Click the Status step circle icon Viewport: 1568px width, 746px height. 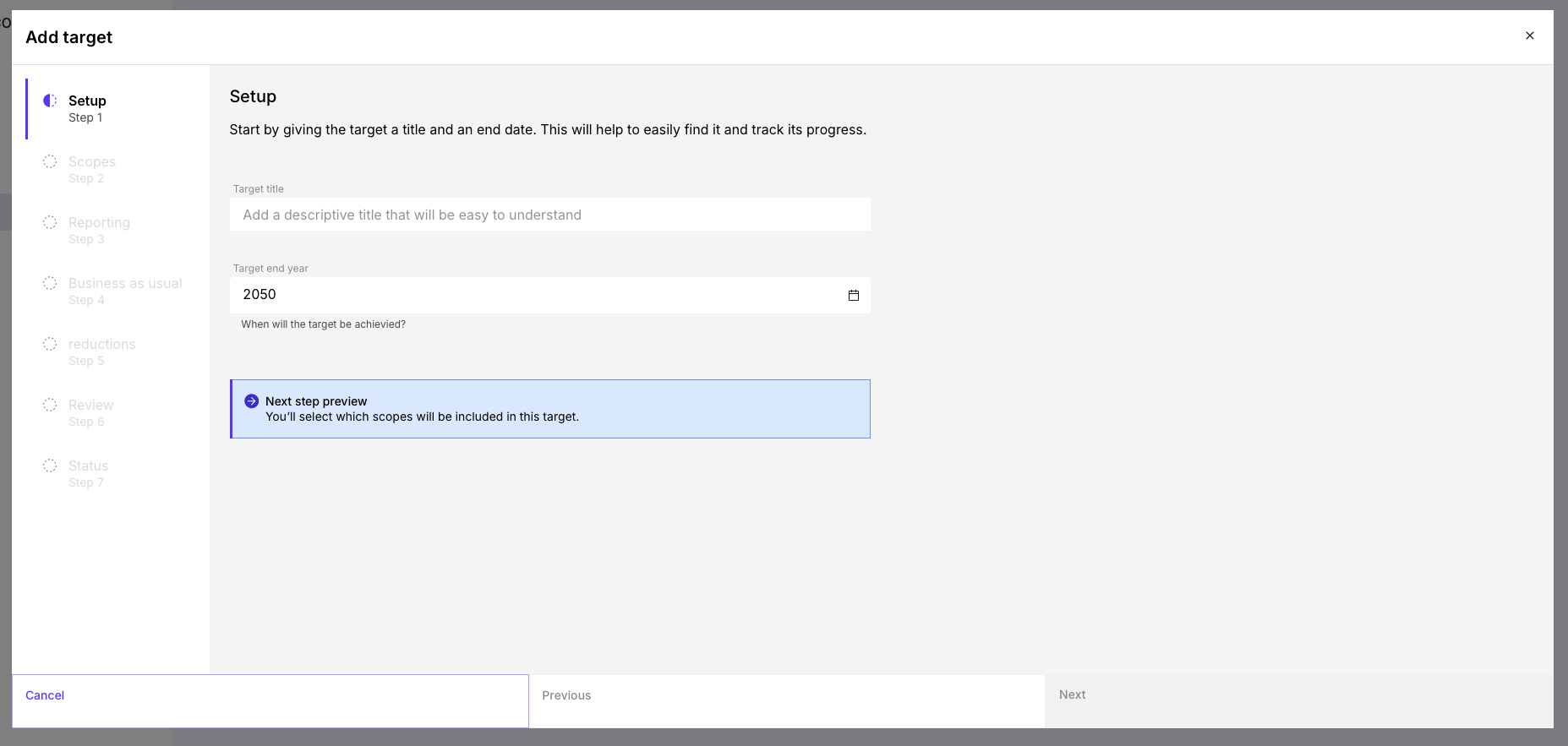(x=50, y=466)
